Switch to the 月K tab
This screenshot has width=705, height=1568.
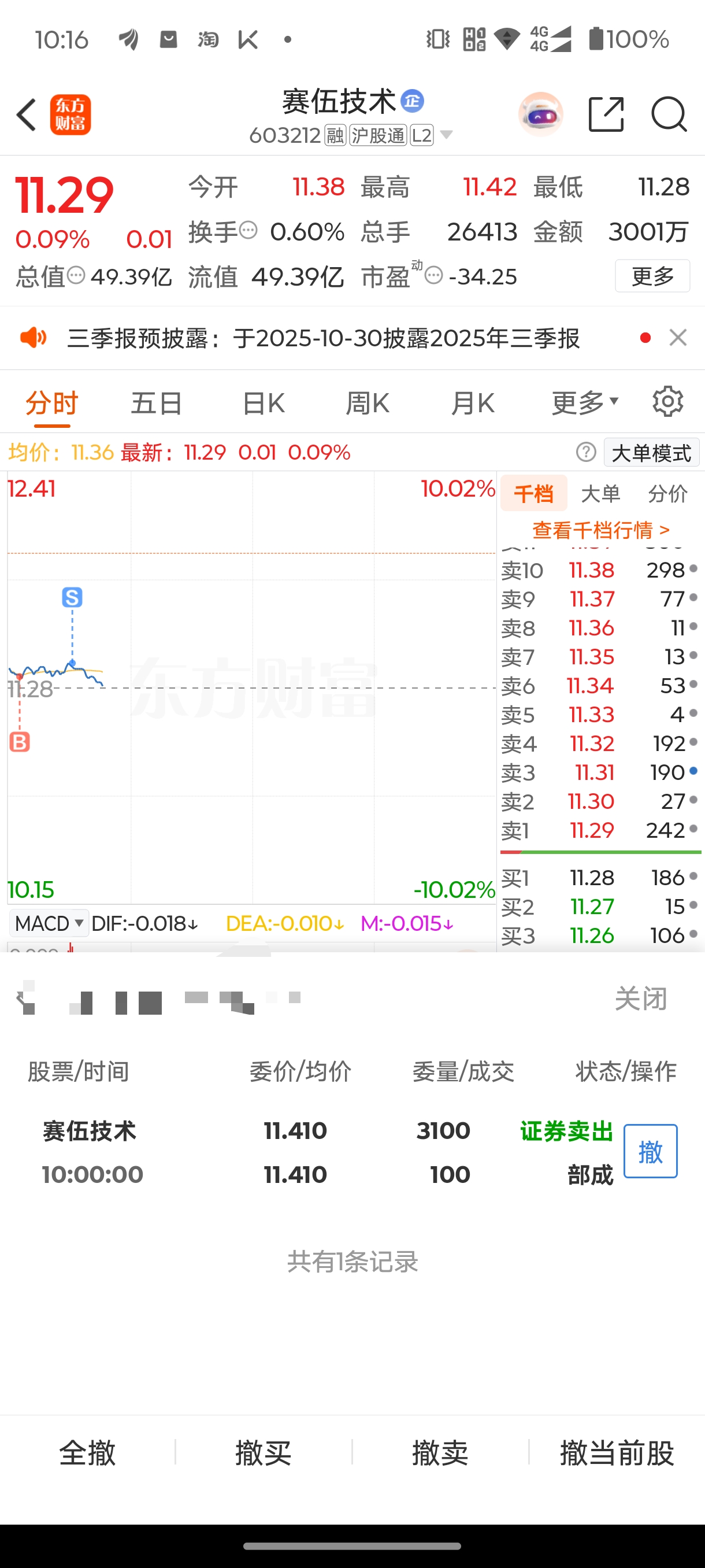(473, 403)
